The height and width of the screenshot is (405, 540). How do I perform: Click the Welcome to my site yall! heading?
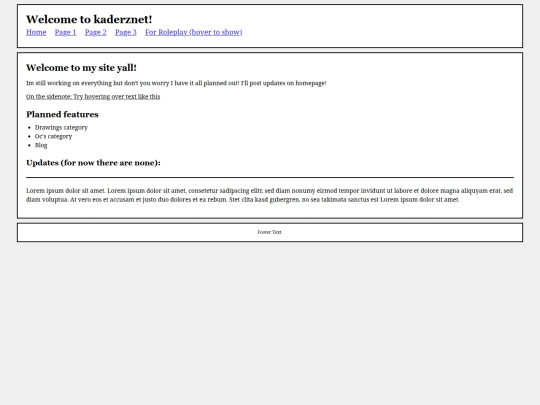tap(81, 68)
